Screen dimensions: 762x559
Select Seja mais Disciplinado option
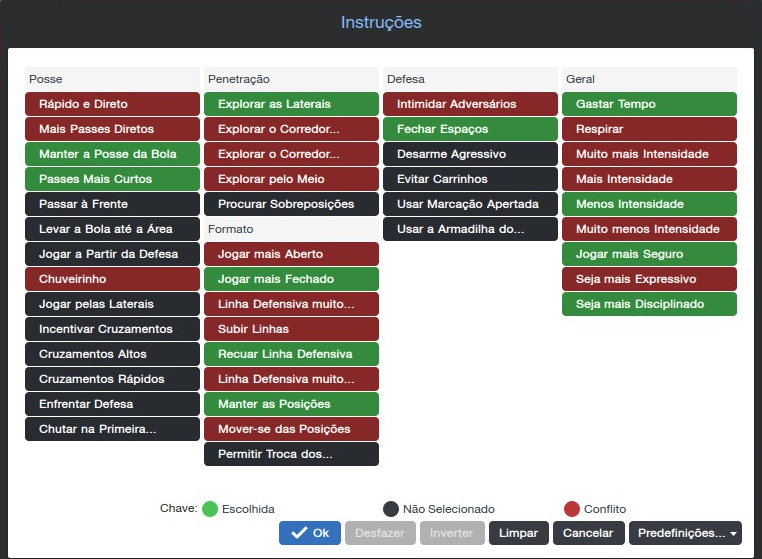649,304
